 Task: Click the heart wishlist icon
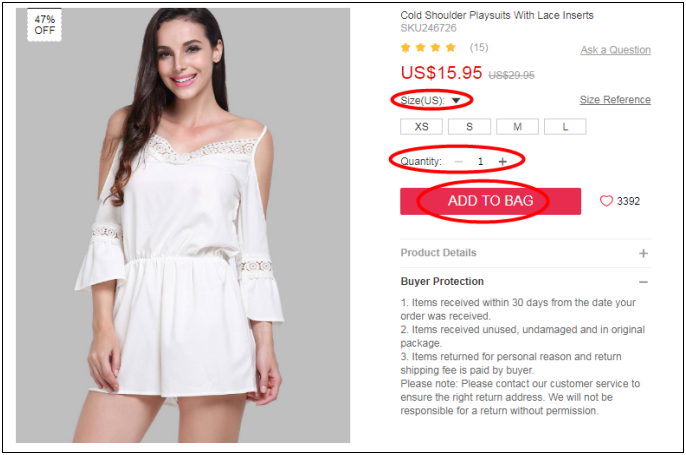tap(606, 201)
